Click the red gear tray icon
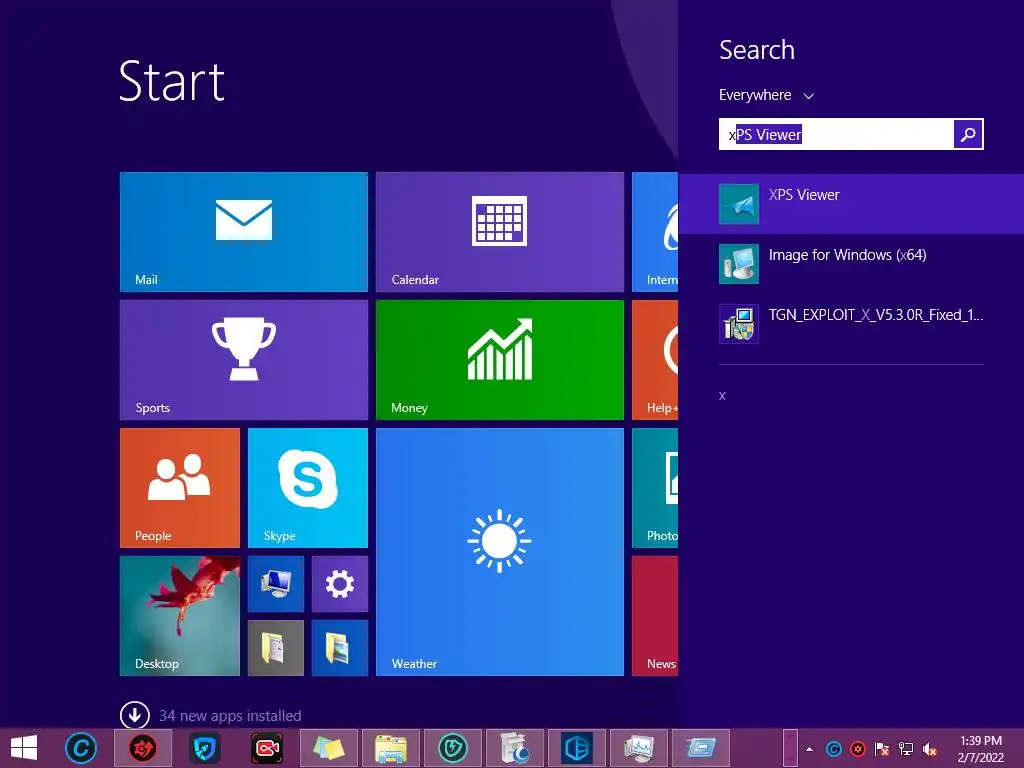 (857, 749)
